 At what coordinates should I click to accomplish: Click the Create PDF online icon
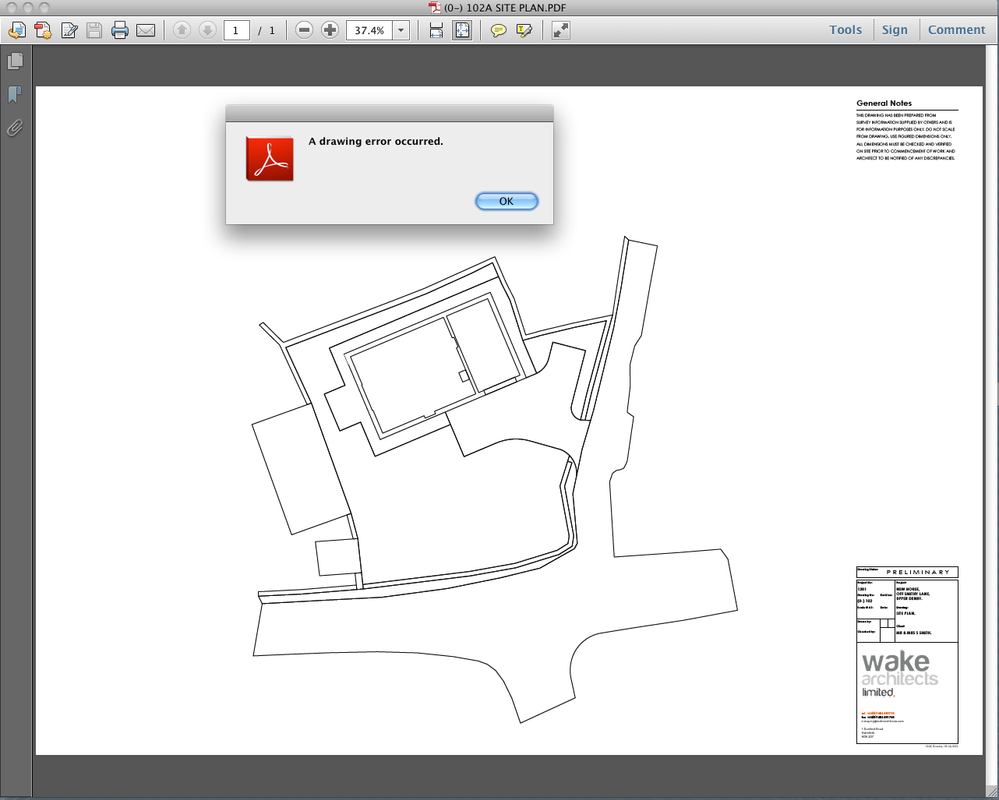[x=17, y=30]
